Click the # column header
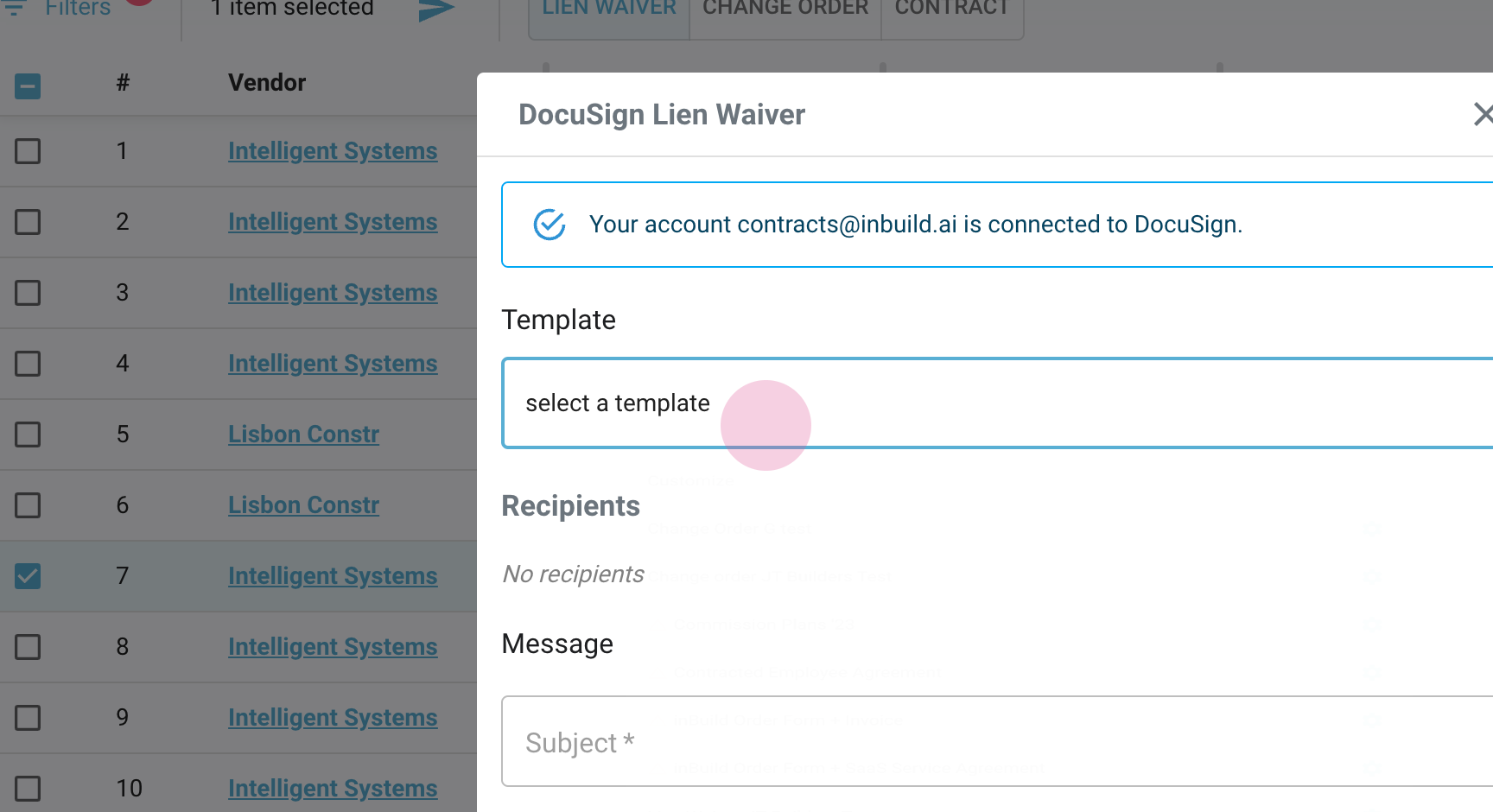The width and height of the screenshot is (1493, 812). click(123, 83)
